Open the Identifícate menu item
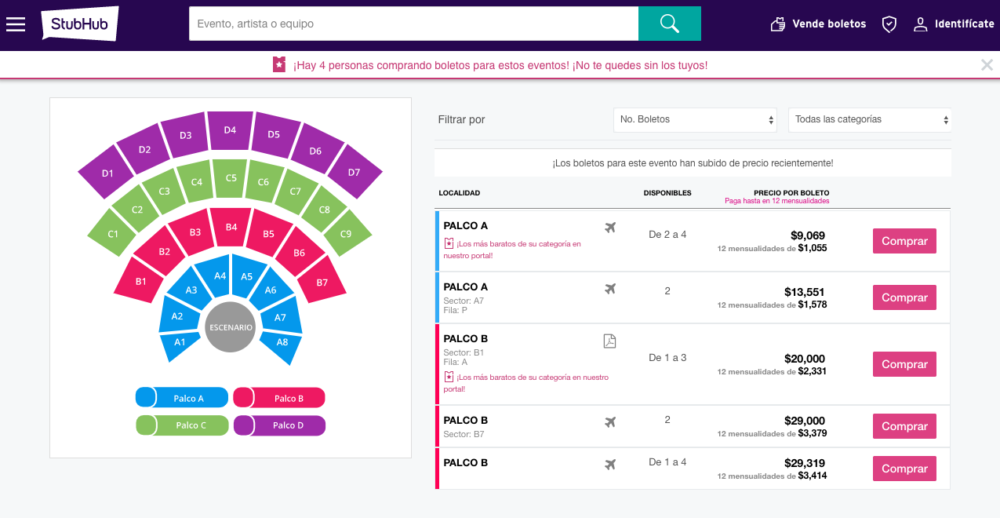Image resolution: width=1000 pixels, height=518 pixels. (964, 24)
